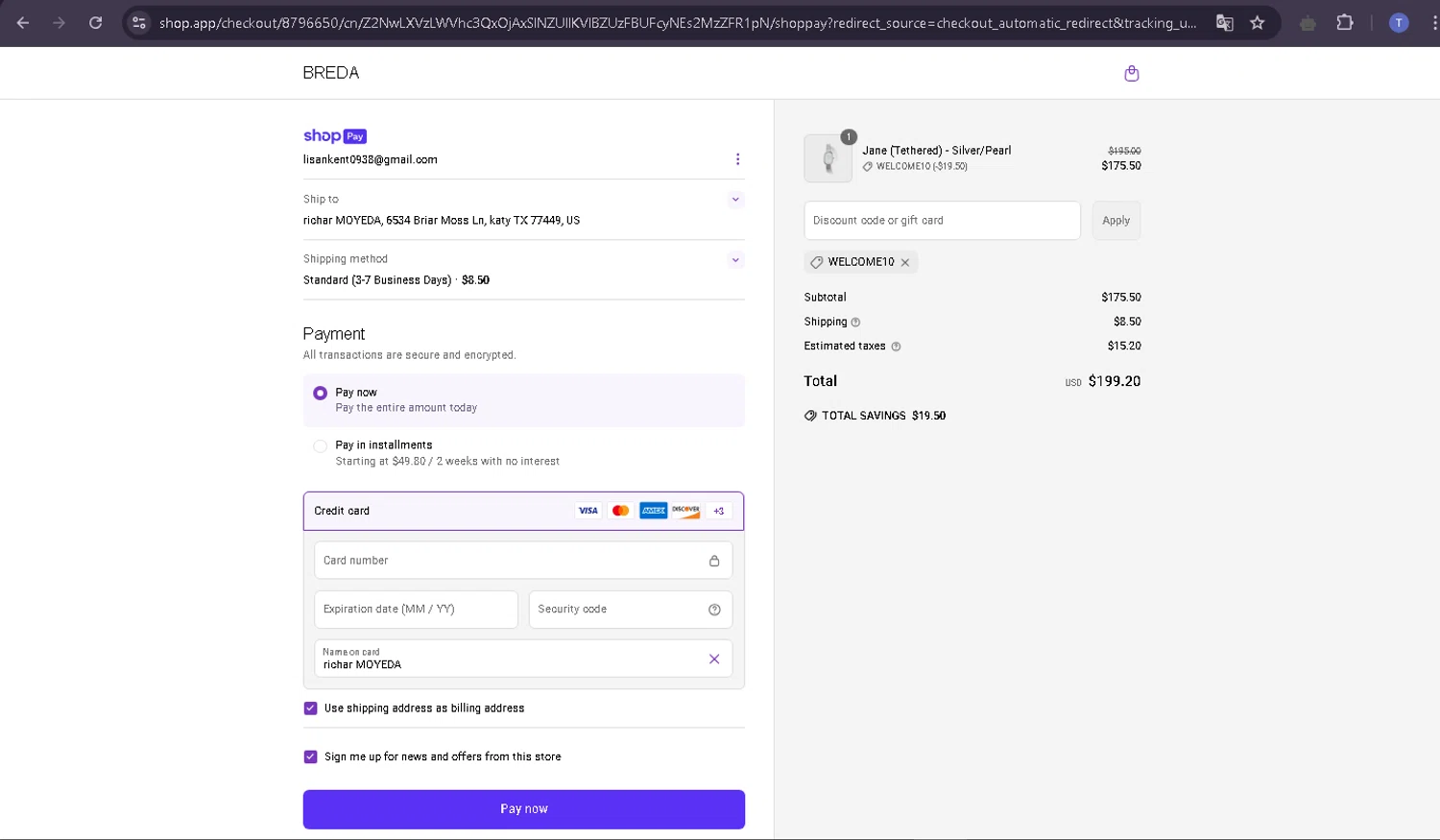Click the Standard (3-7 Business Days) text
Screen dimensions: 1440x840
pos(377,280)
